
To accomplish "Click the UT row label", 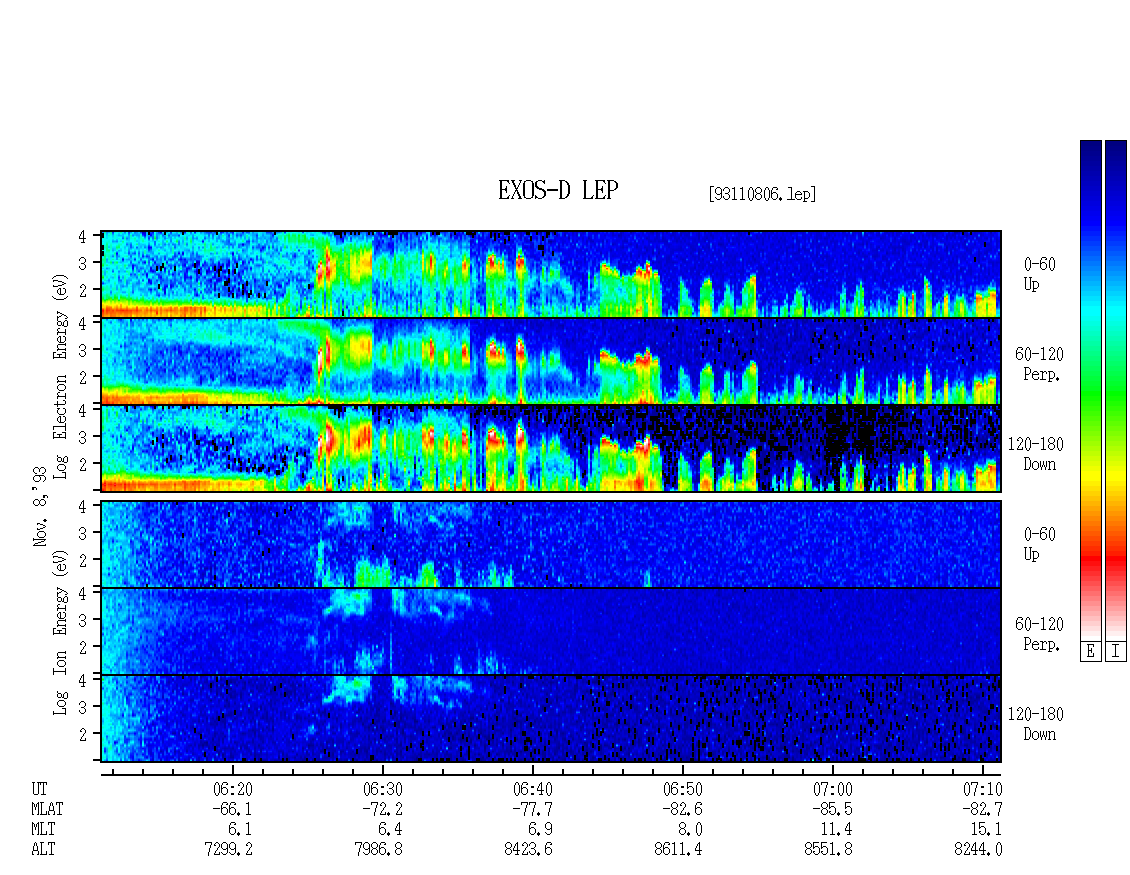I will [x=39, y=789].
